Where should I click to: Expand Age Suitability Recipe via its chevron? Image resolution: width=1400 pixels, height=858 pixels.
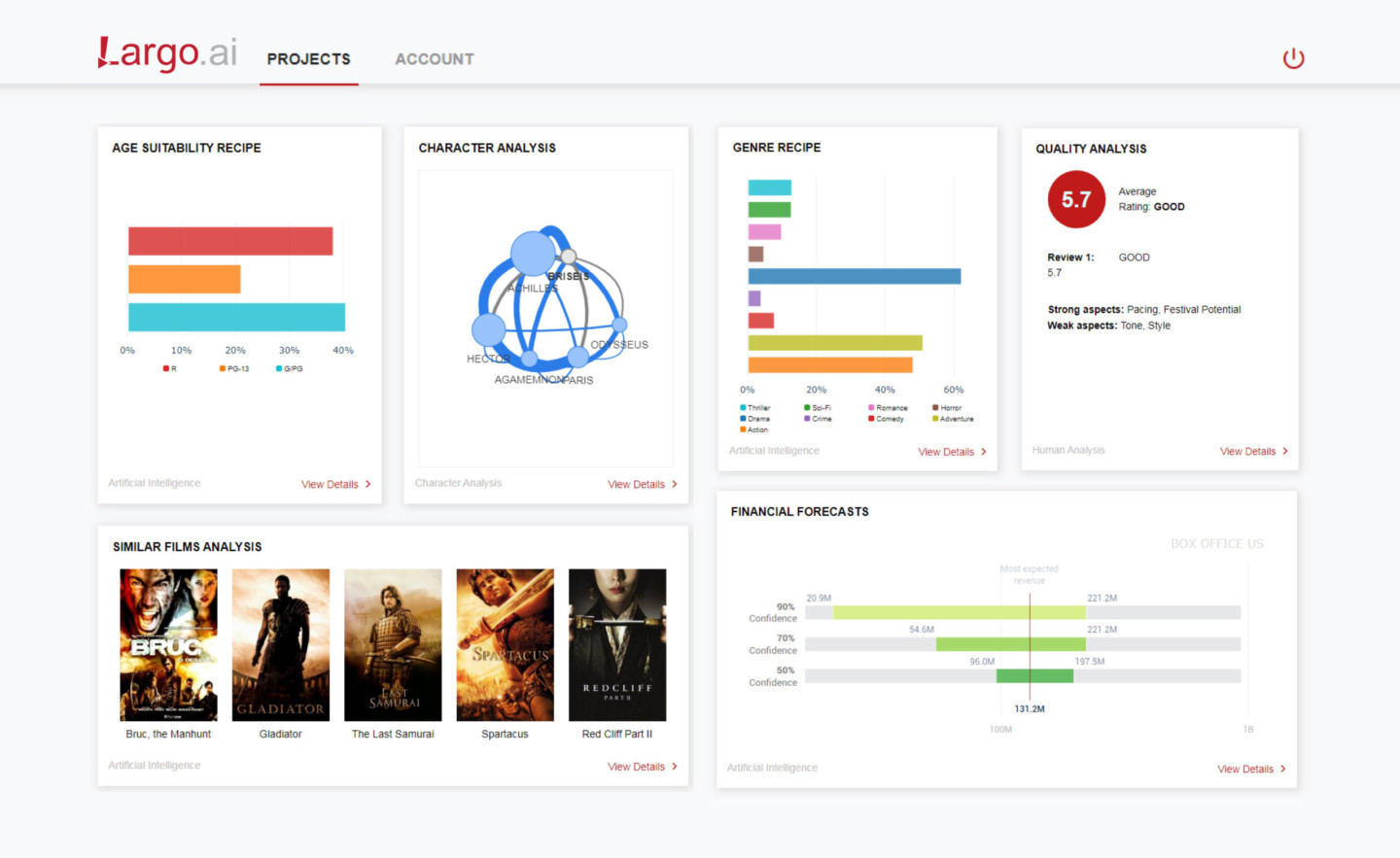click(369, 484)
